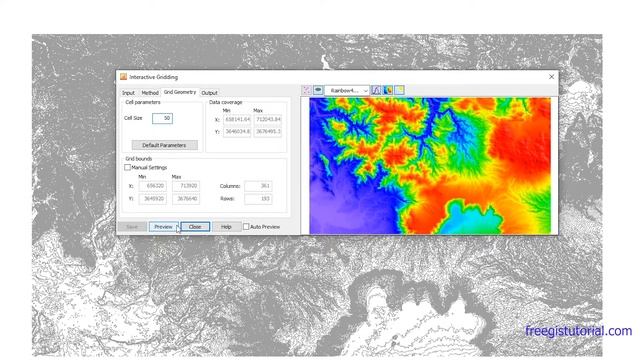Click the Data coverage Y Min field
Viewport: 640px width, 360px height.
tap(237, 132)
